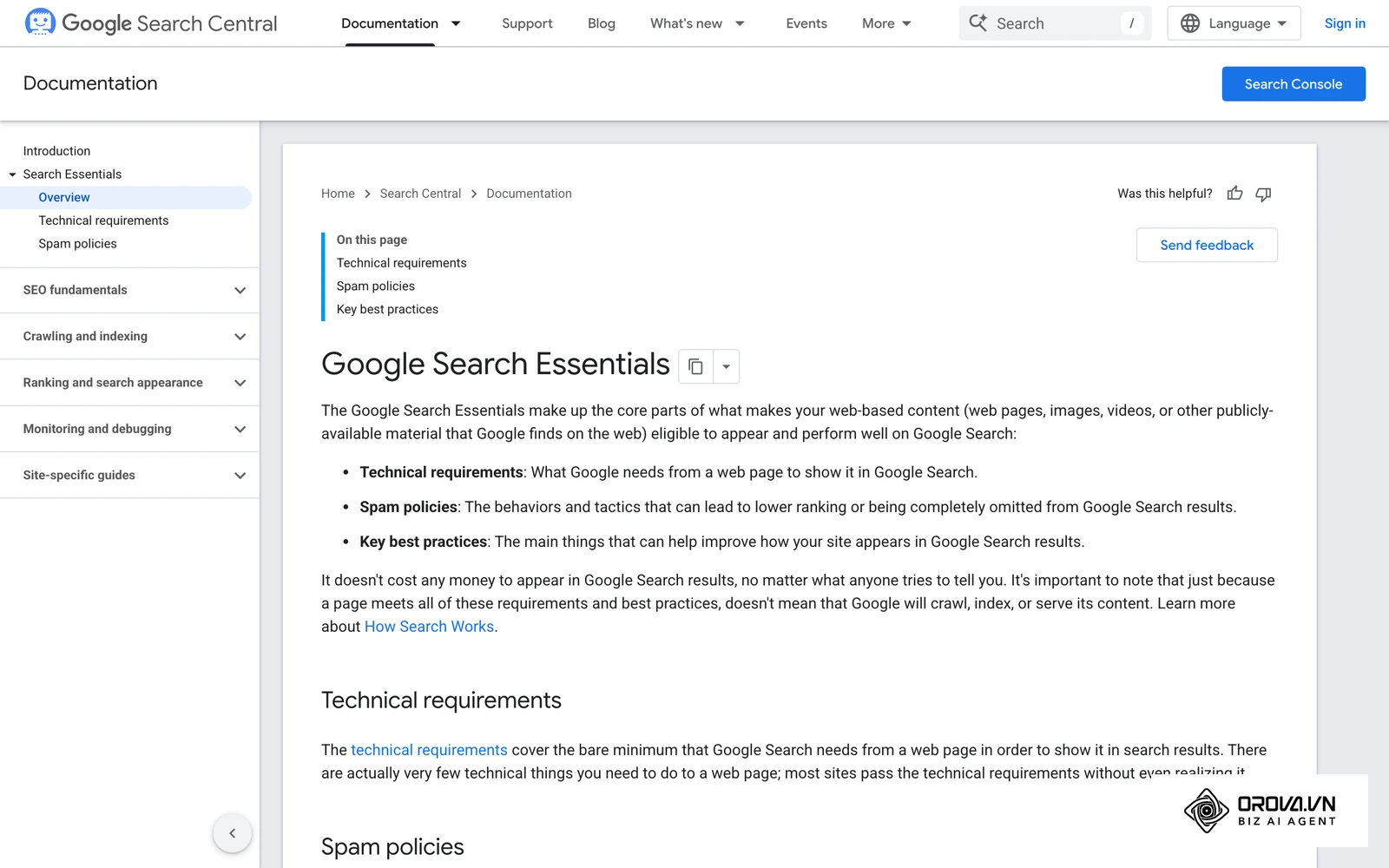Go to the Support tab
The image size is (1389, 868).
coord(527,23)
